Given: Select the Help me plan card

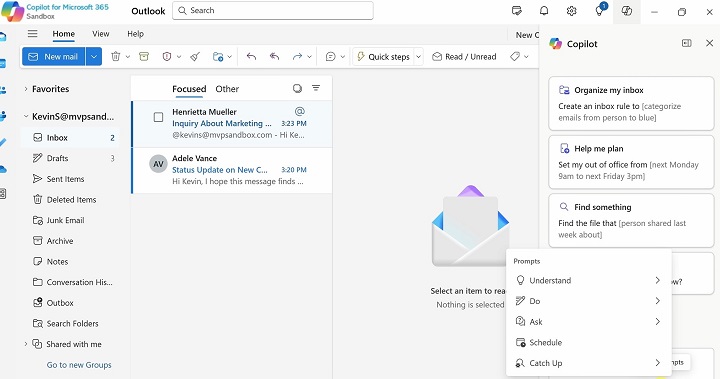Looking at the screenshot, I should 631,162.
